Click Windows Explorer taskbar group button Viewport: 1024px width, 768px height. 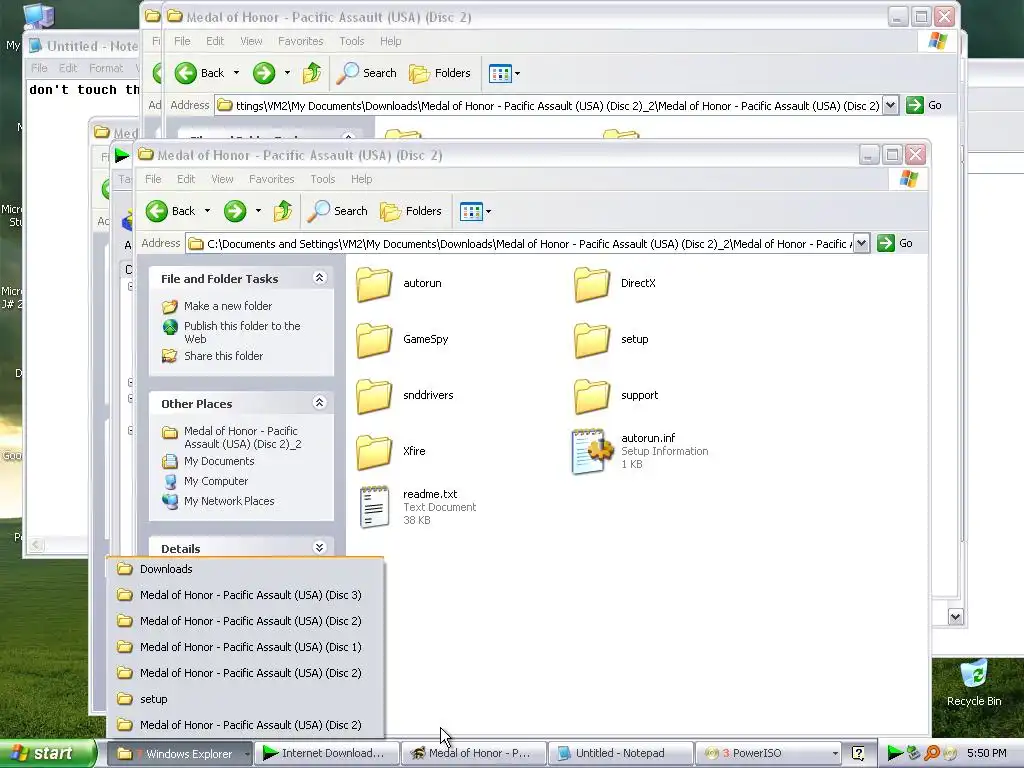coord(179,754)
